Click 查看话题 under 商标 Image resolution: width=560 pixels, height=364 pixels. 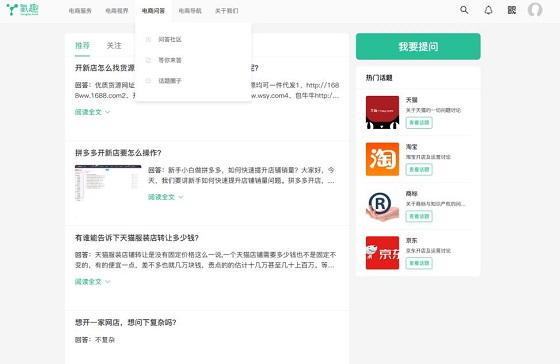point(419,216)
